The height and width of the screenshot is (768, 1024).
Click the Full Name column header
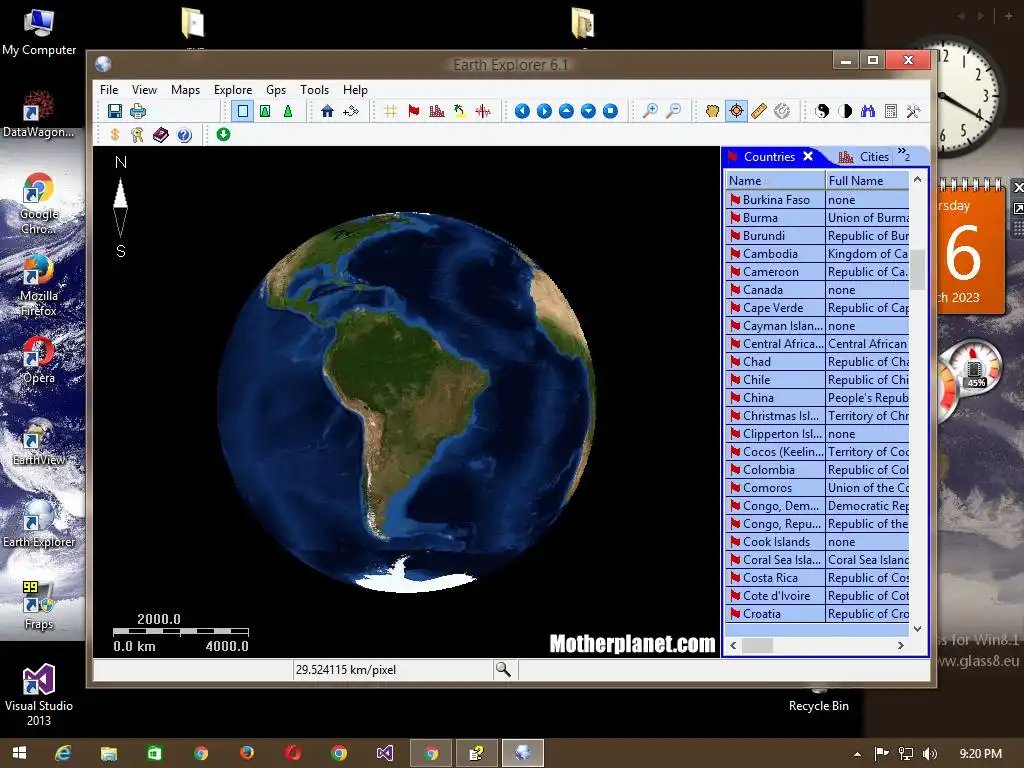coord(867,180)
